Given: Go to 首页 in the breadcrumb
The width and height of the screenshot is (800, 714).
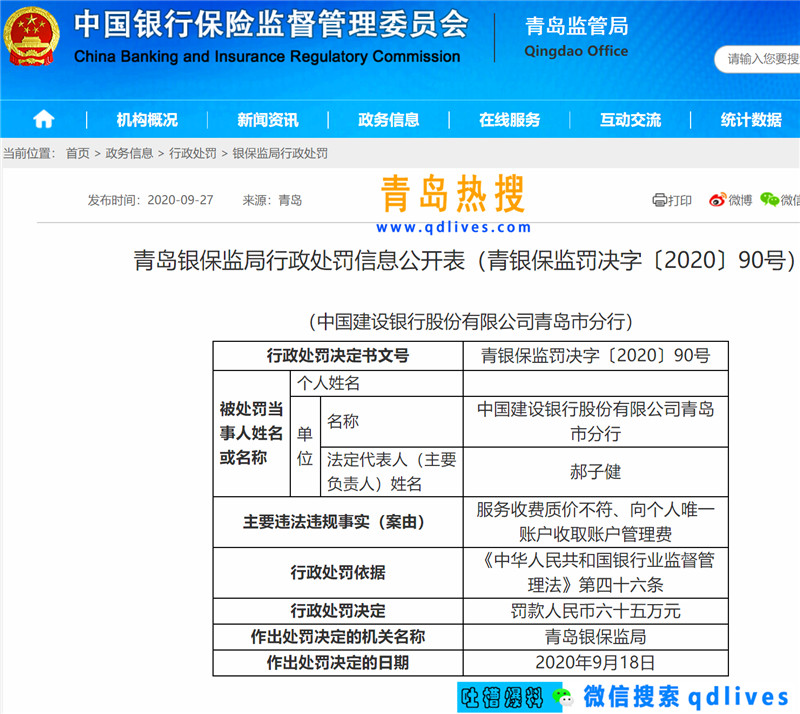Looking at the screenshot, I should pyautogui.click(x=78, y=153).
